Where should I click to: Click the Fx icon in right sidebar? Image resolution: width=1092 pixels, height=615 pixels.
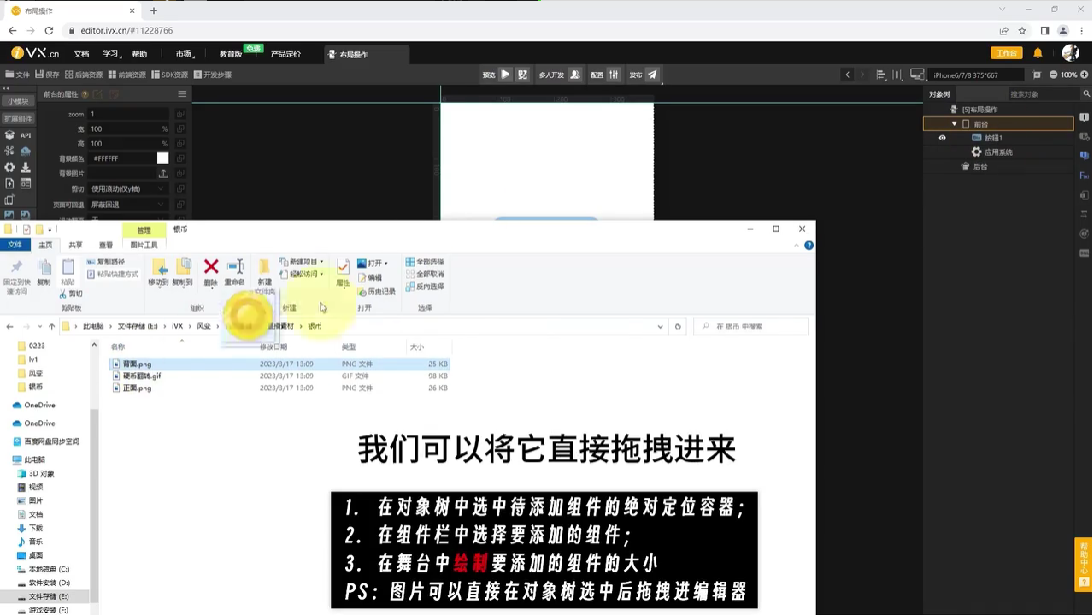[1084, 176]
